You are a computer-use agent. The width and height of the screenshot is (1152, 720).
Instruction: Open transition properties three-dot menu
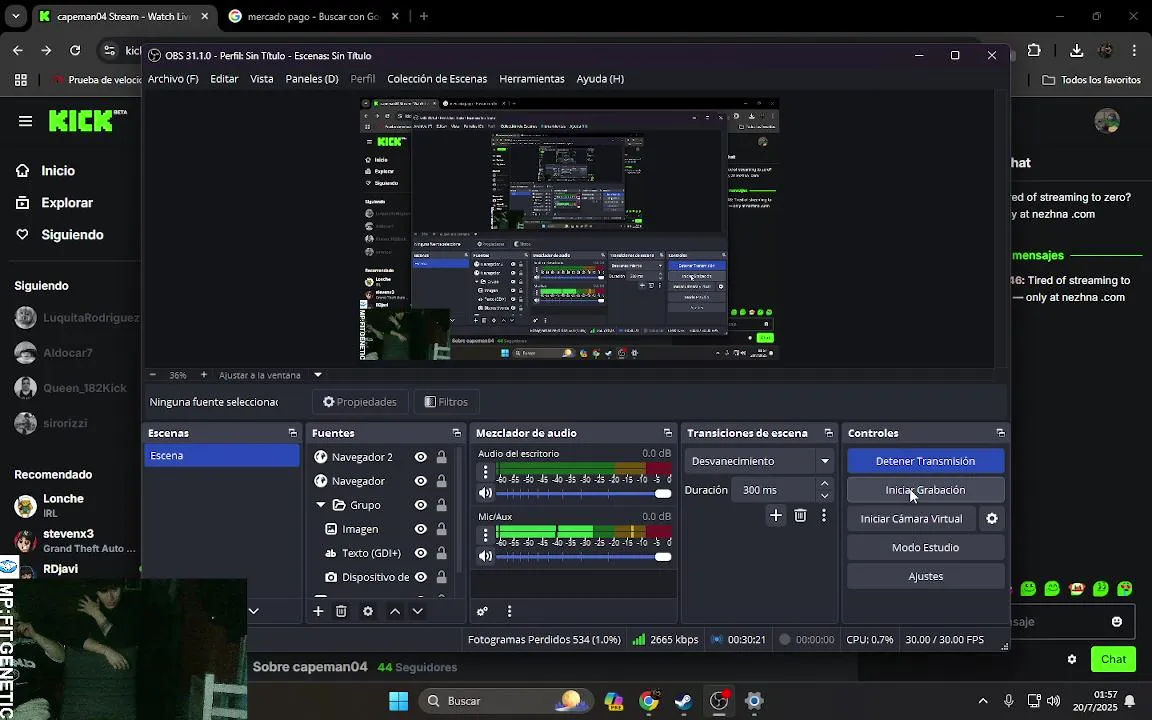pos(824,516)
